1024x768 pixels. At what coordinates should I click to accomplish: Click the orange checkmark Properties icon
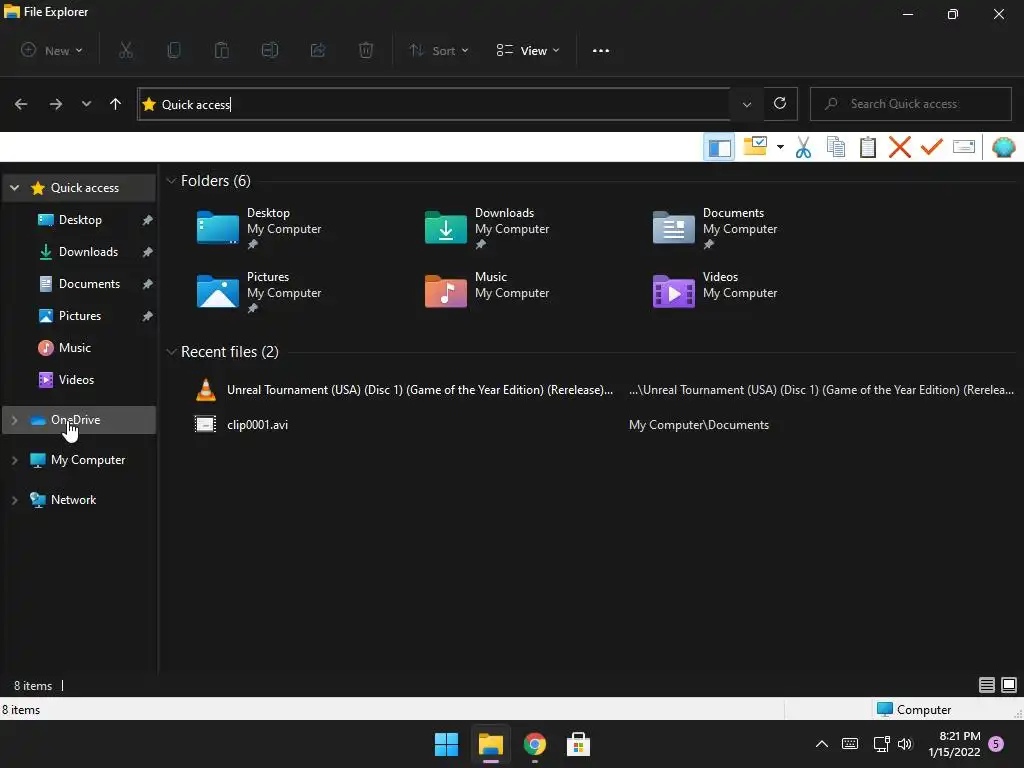coord(931,146)
